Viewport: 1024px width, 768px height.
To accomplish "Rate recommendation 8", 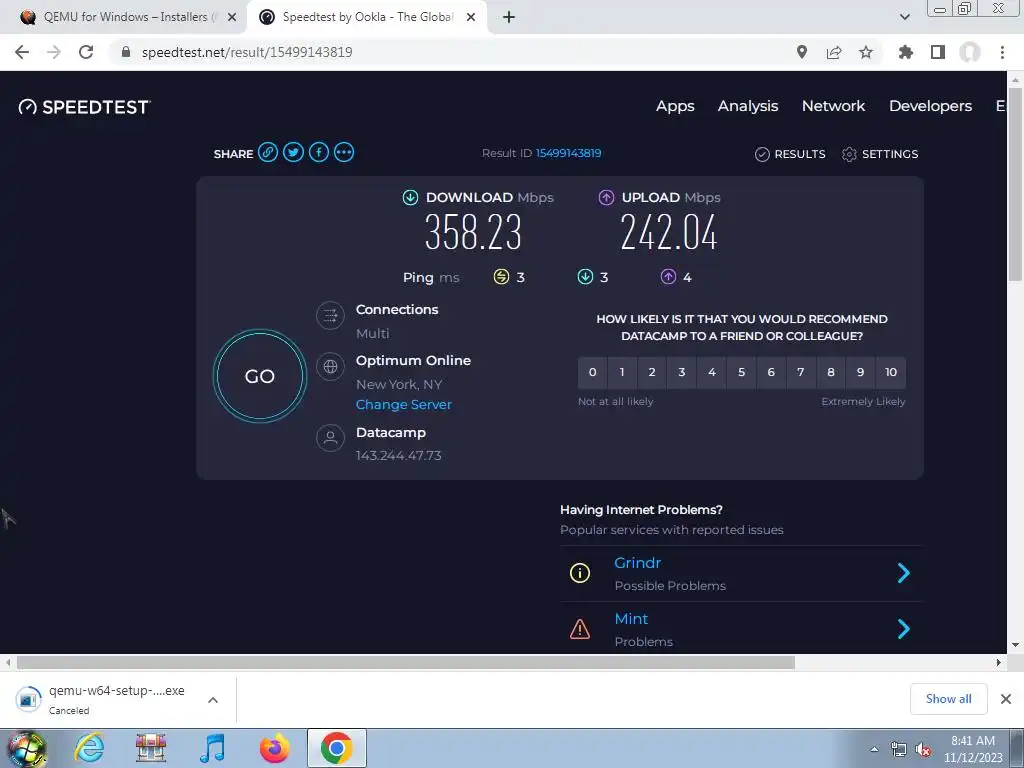I will [x=831, y=372].
